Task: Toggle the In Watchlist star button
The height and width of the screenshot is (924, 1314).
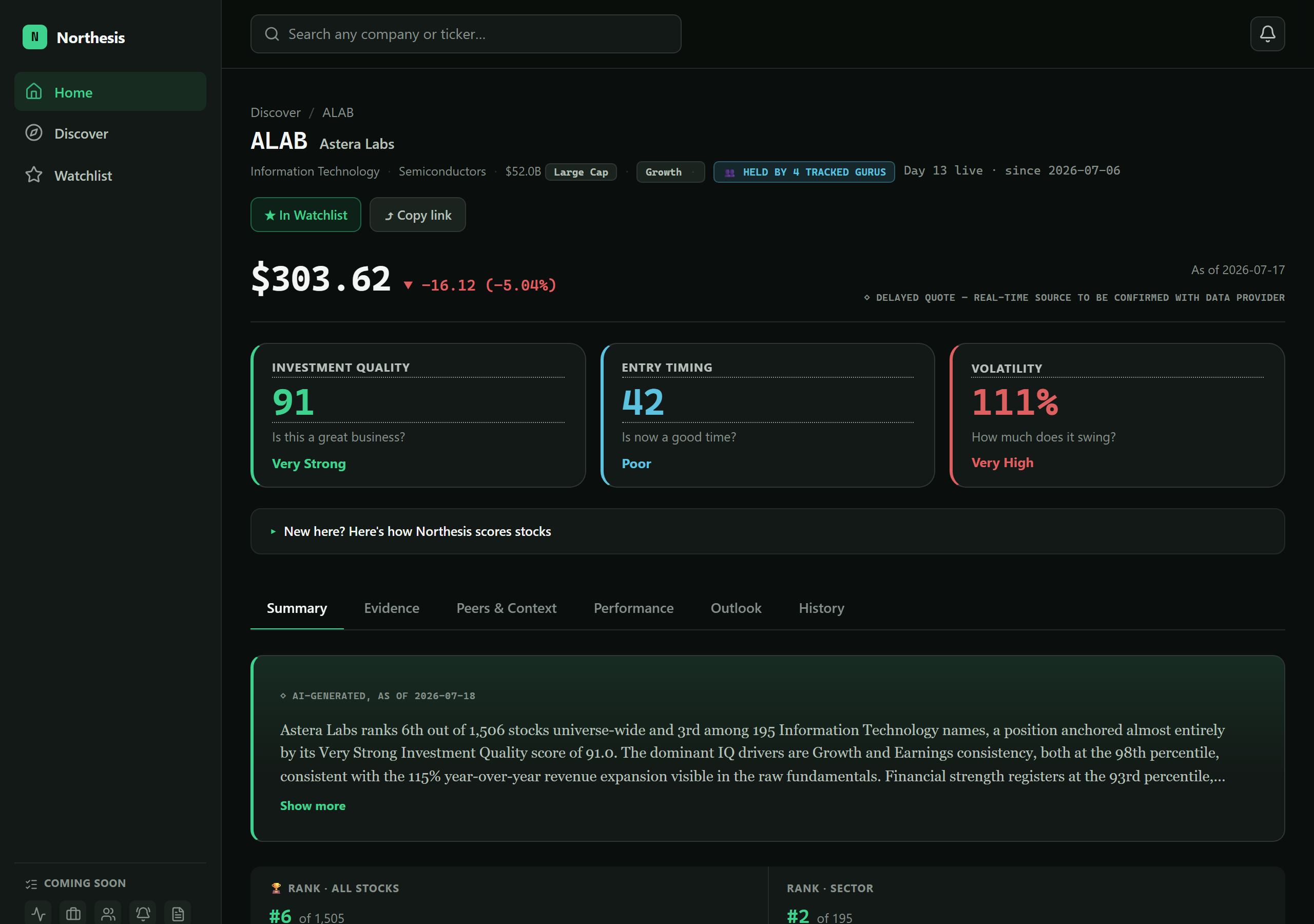Action: pyautogui.click(x=305, y=215)
